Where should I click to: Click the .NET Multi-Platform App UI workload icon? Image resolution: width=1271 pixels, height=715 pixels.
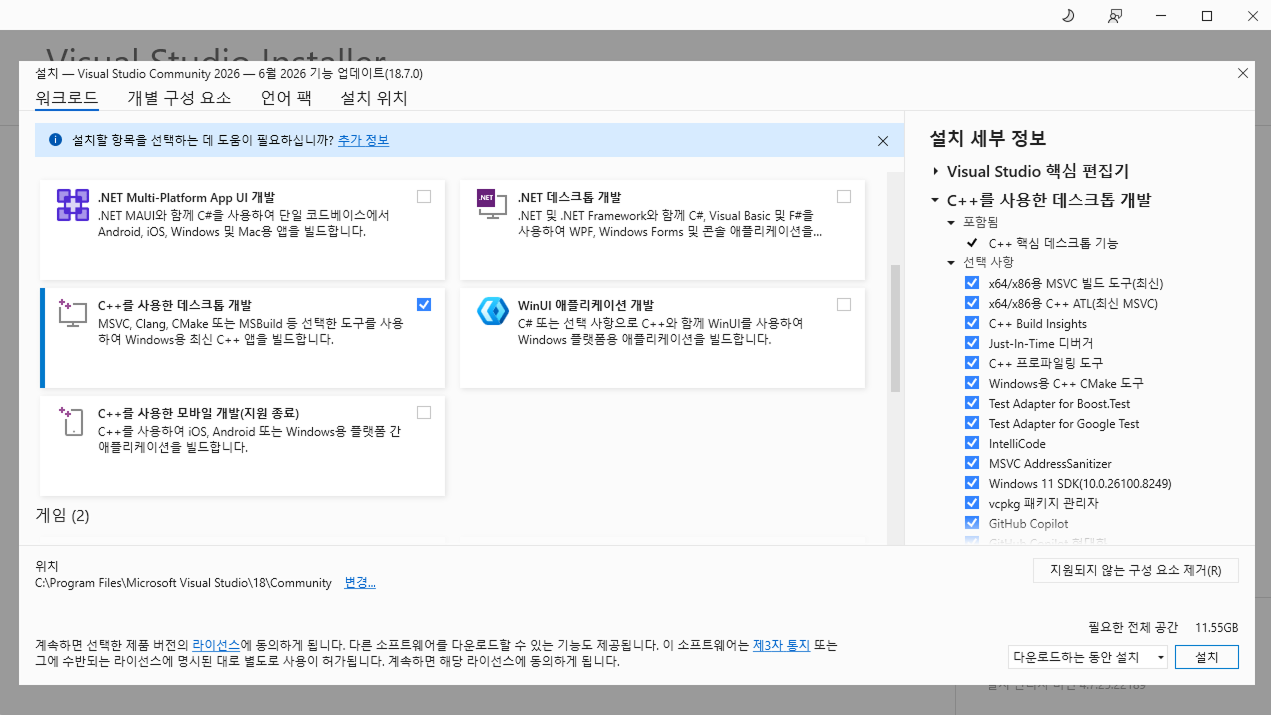coord(73,205)
